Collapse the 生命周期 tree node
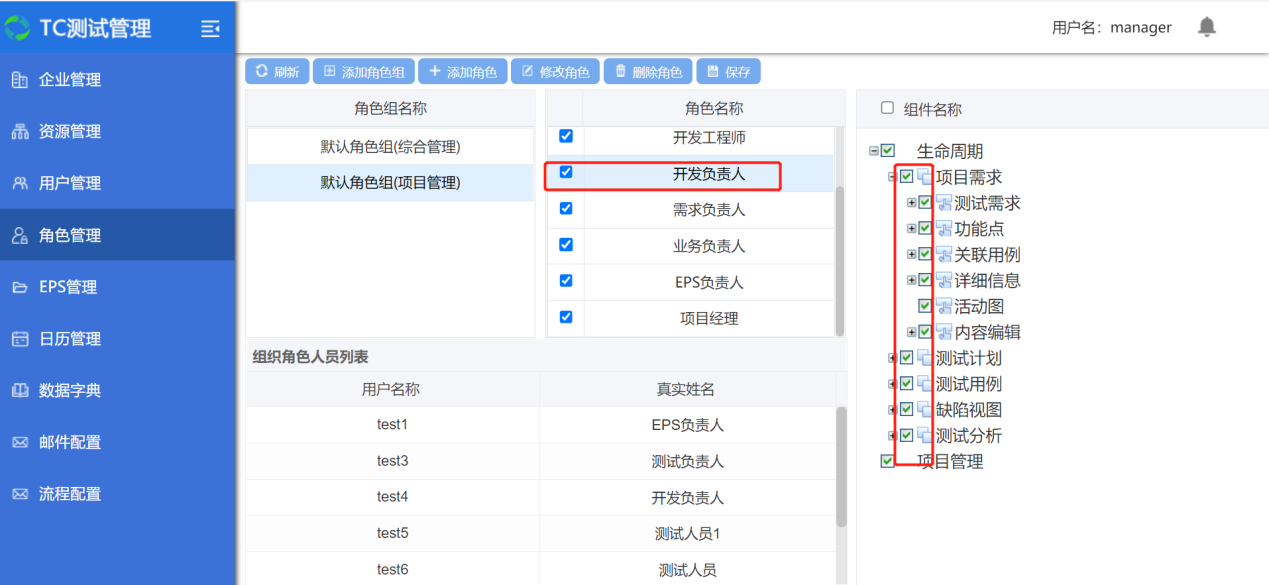Screen dimensions: 1269x585 tap(874, 151)
